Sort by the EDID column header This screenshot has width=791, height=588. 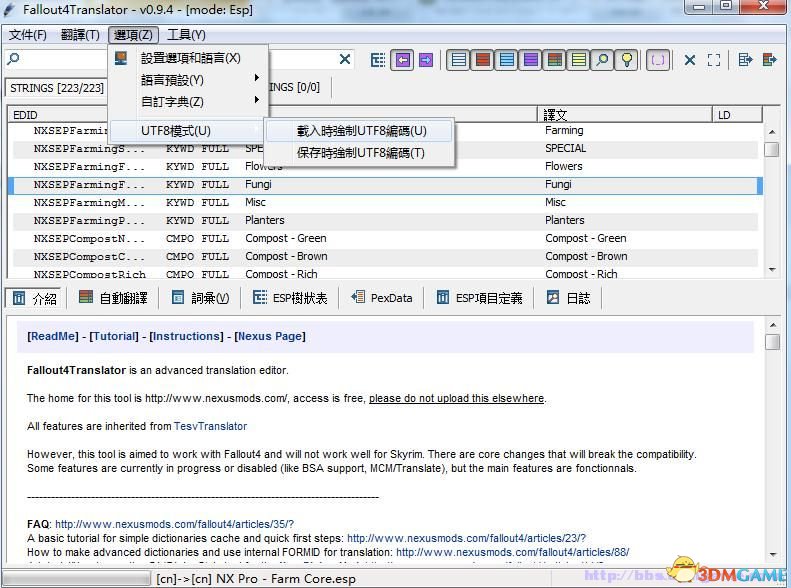click(x=25, y=115)
